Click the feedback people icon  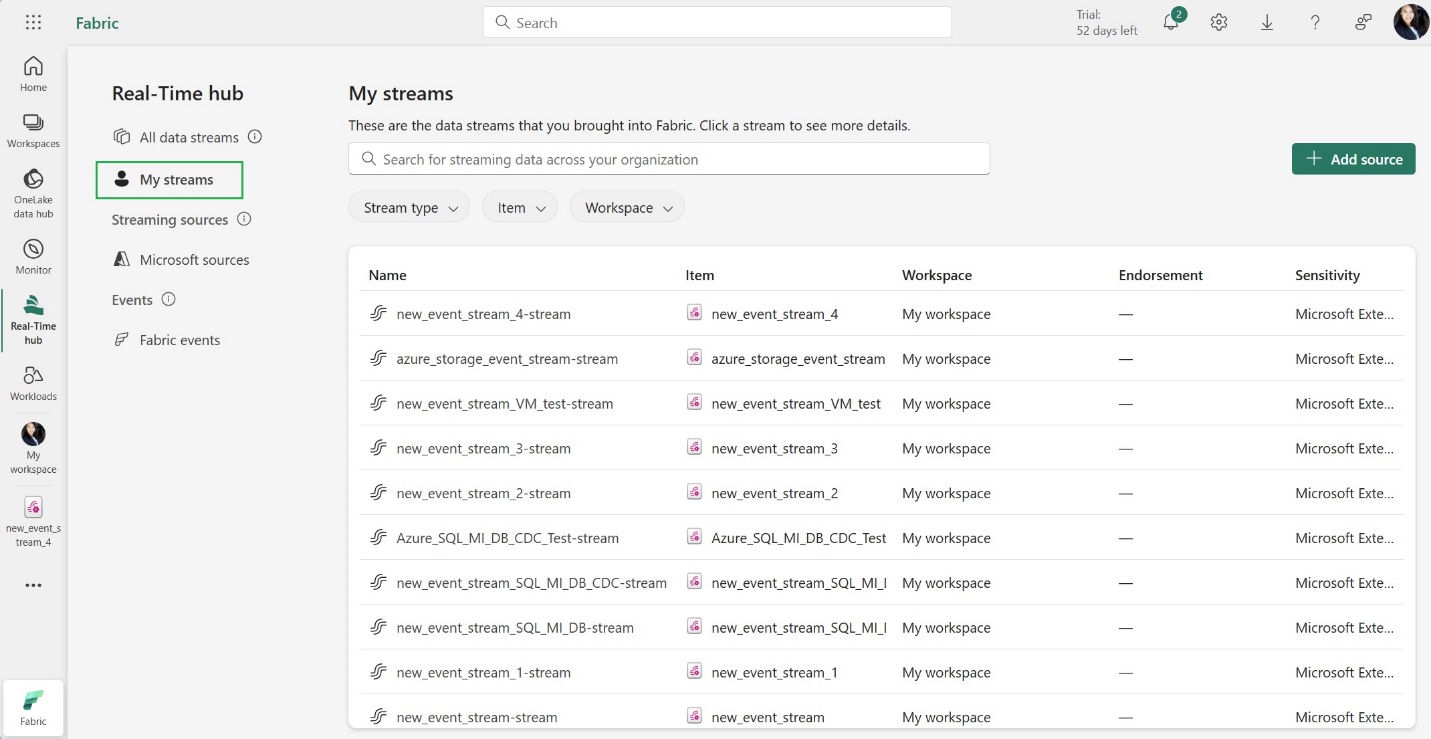[1363, 22]
